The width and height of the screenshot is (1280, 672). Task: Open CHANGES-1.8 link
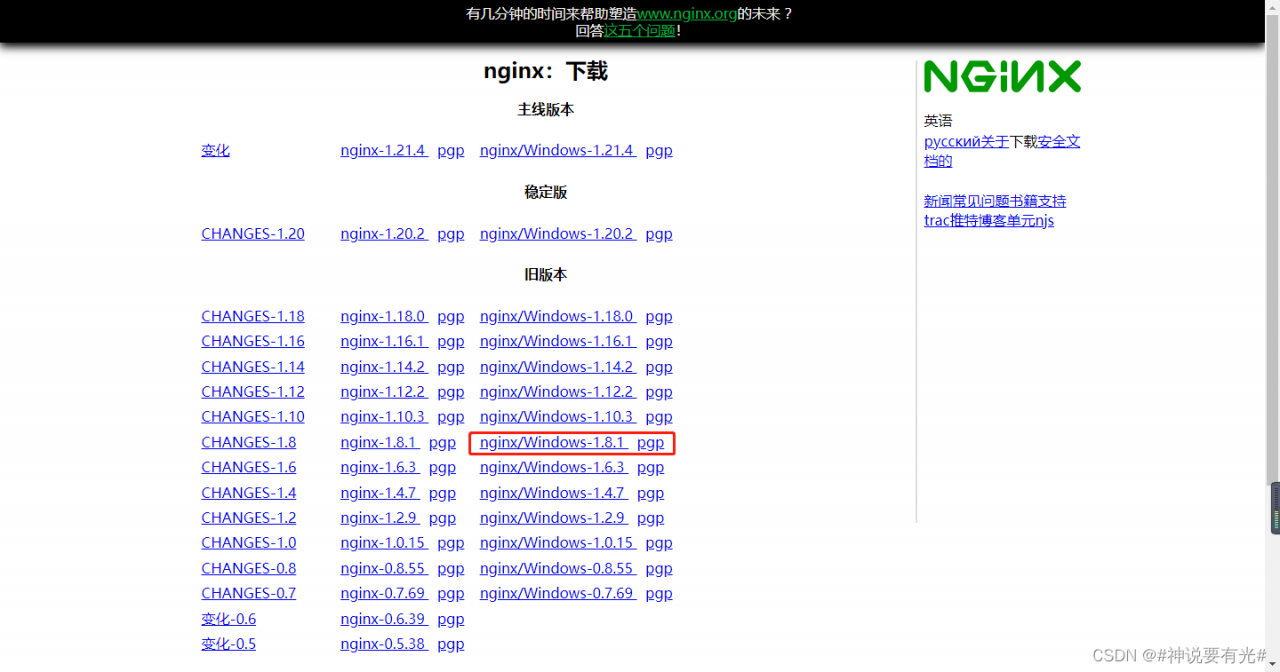click(249, 442)
